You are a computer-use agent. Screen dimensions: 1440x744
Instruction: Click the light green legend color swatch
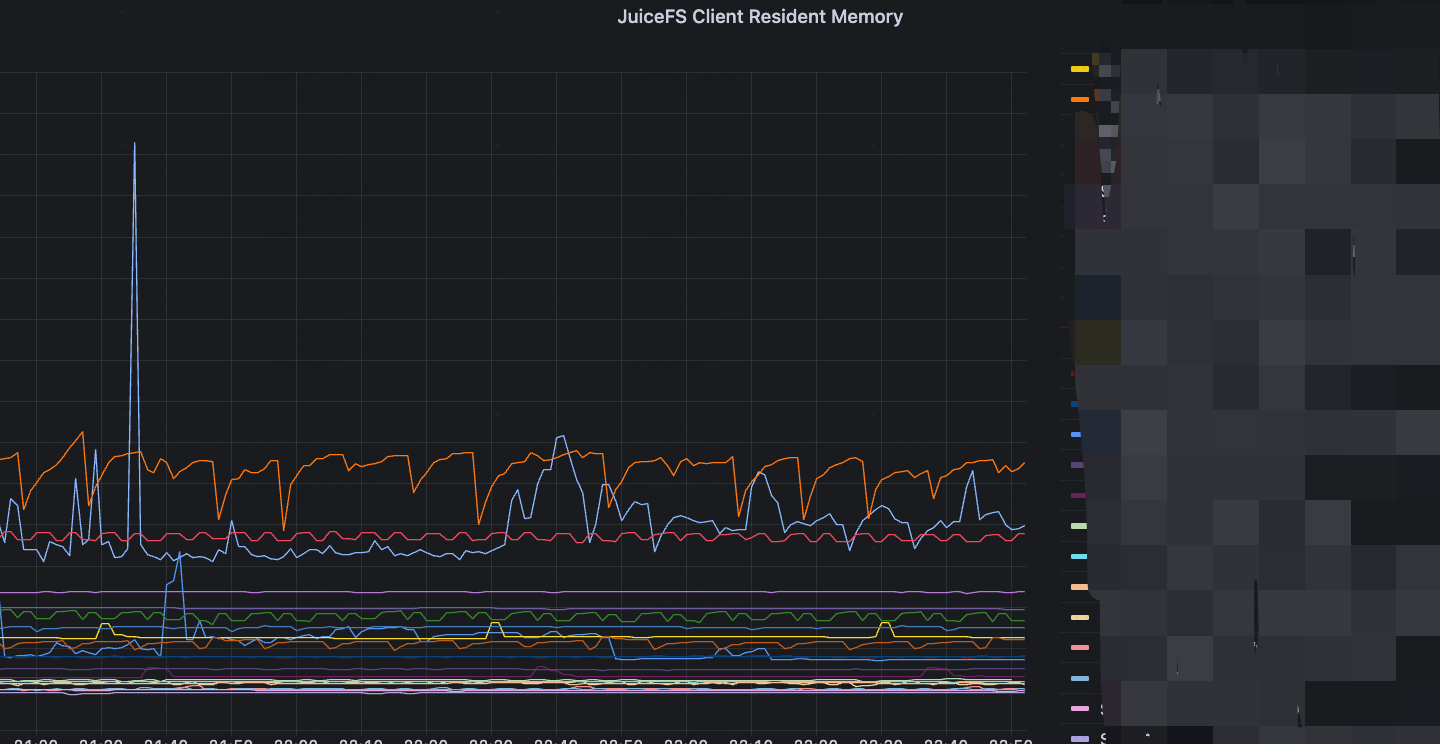click(1080, 526)
